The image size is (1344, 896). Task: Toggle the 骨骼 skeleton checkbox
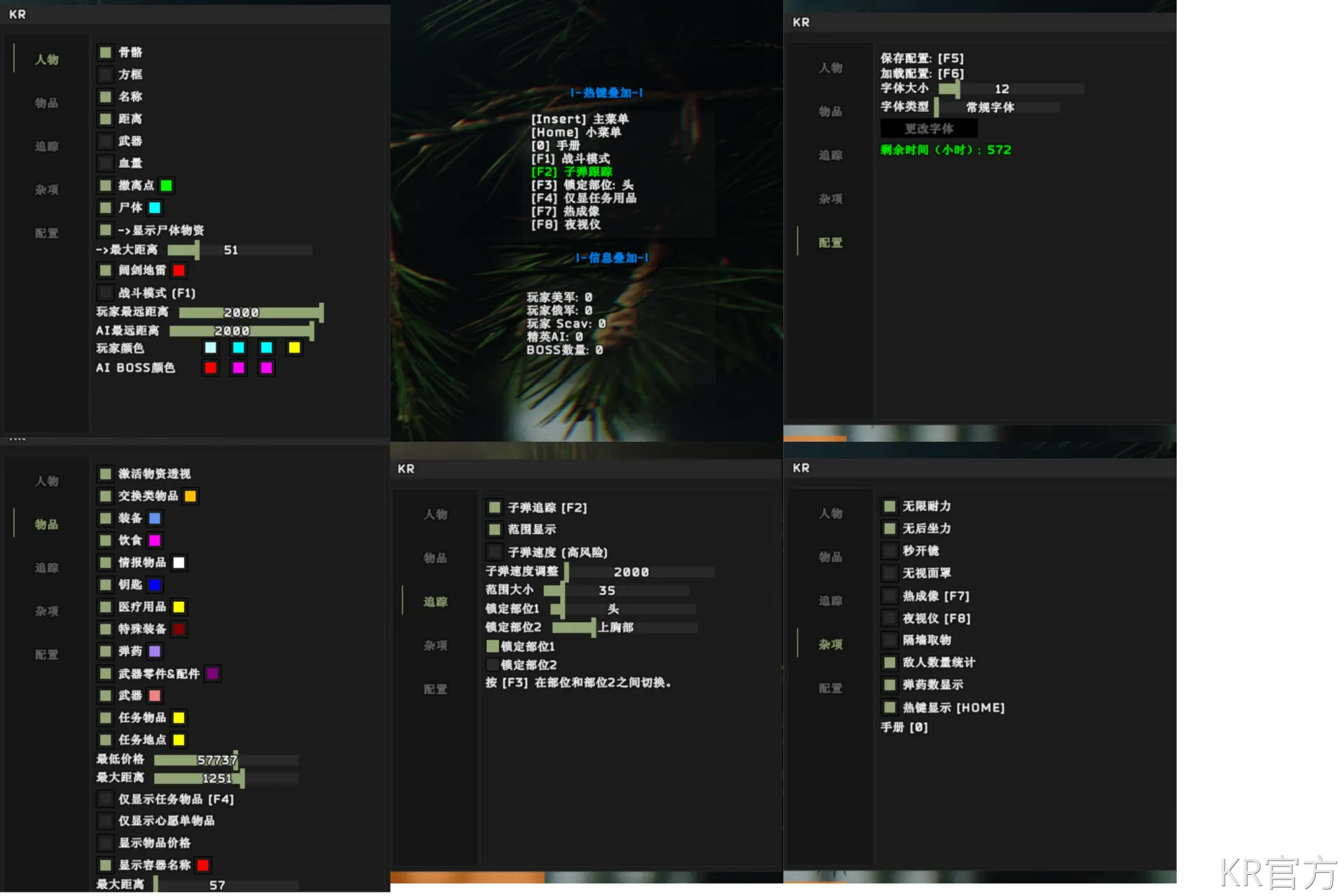(106, 52)
